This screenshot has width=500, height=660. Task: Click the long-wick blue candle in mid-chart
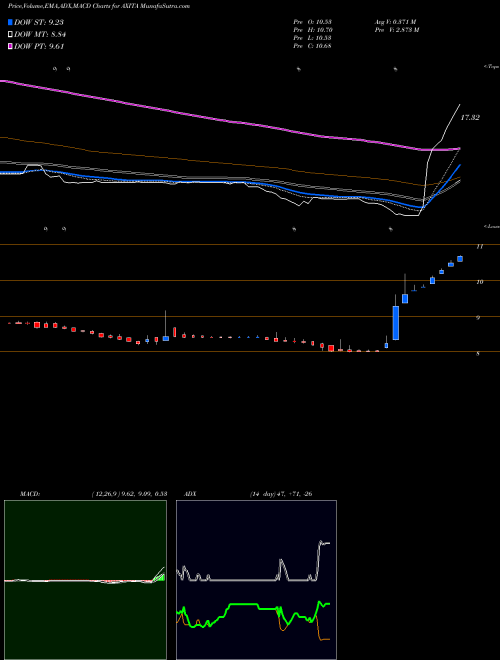165,338
